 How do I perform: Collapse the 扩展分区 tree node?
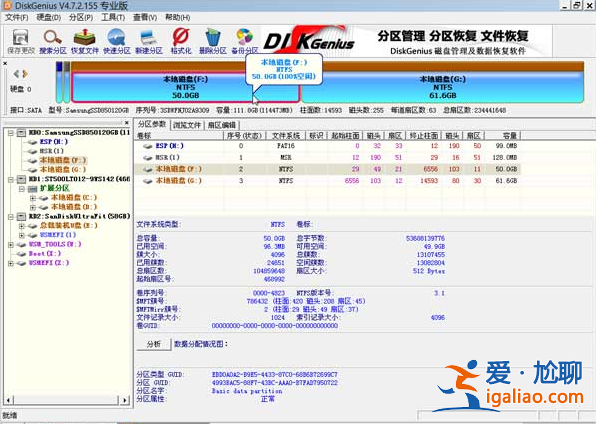pyautogui.click(x=22, y=189)
